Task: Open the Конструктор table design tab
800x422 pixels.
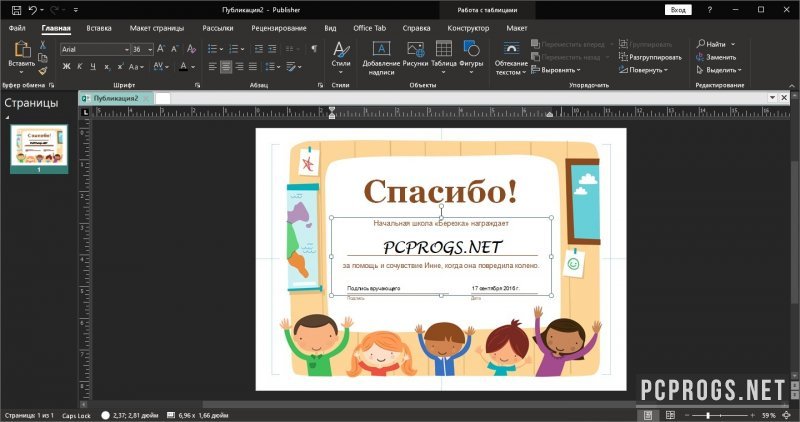Action: [x=468, y=28]
